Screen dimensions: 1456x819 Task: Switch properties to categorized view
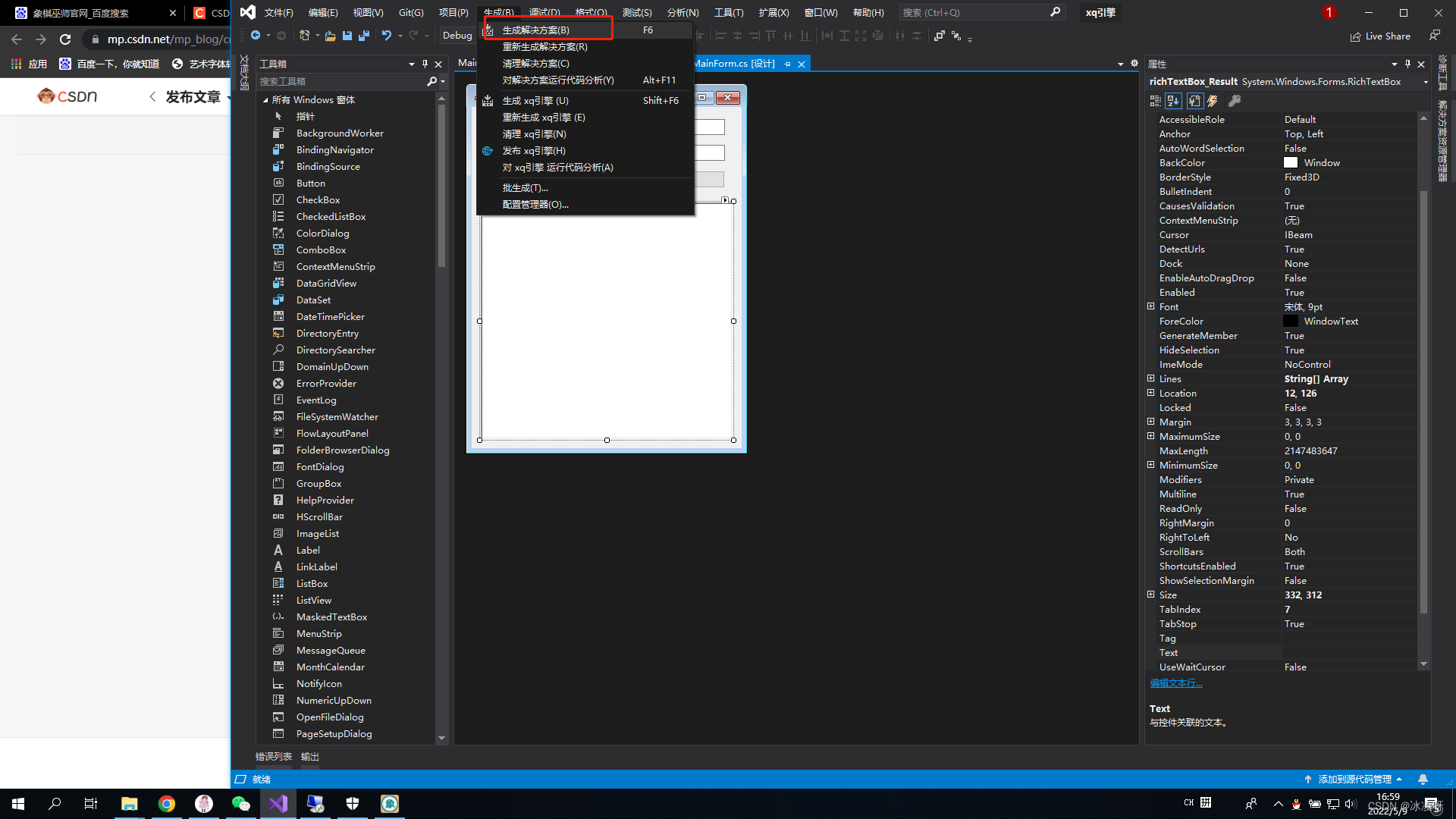[x=1155, y=101]
